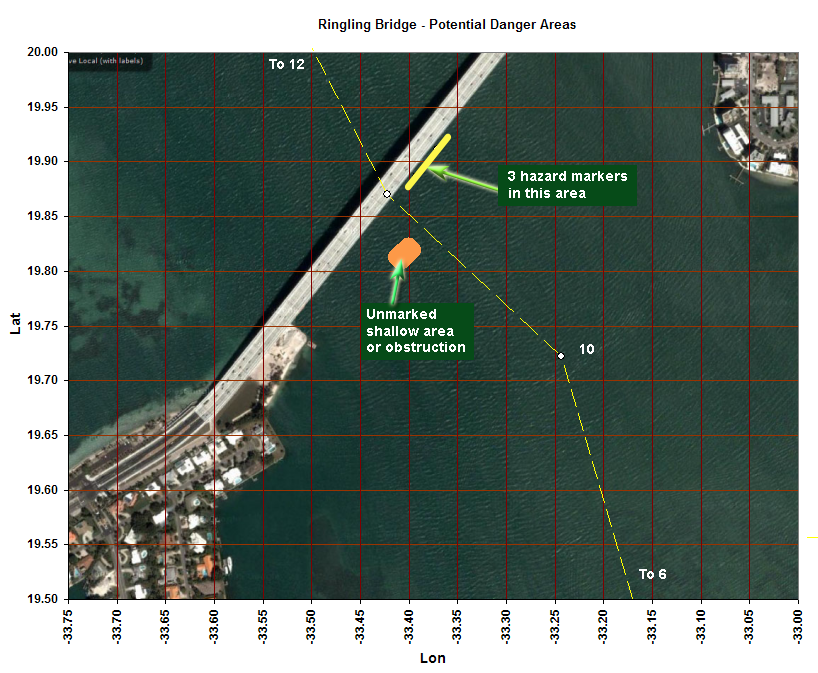Click the 'Local (with labels)' map overlay label
The image size is (818, 673).
click(106, 61)
